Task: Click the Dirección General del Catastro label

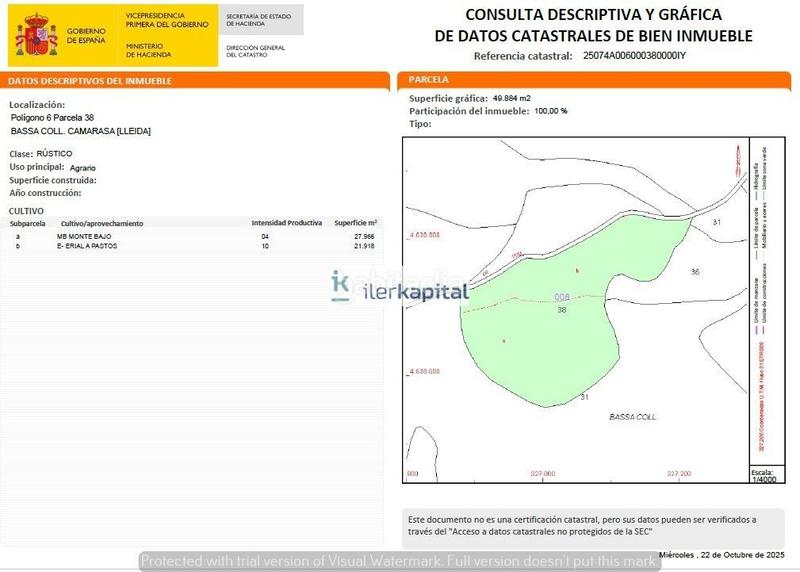Action: pyautogui.click(x=256, y=51)
